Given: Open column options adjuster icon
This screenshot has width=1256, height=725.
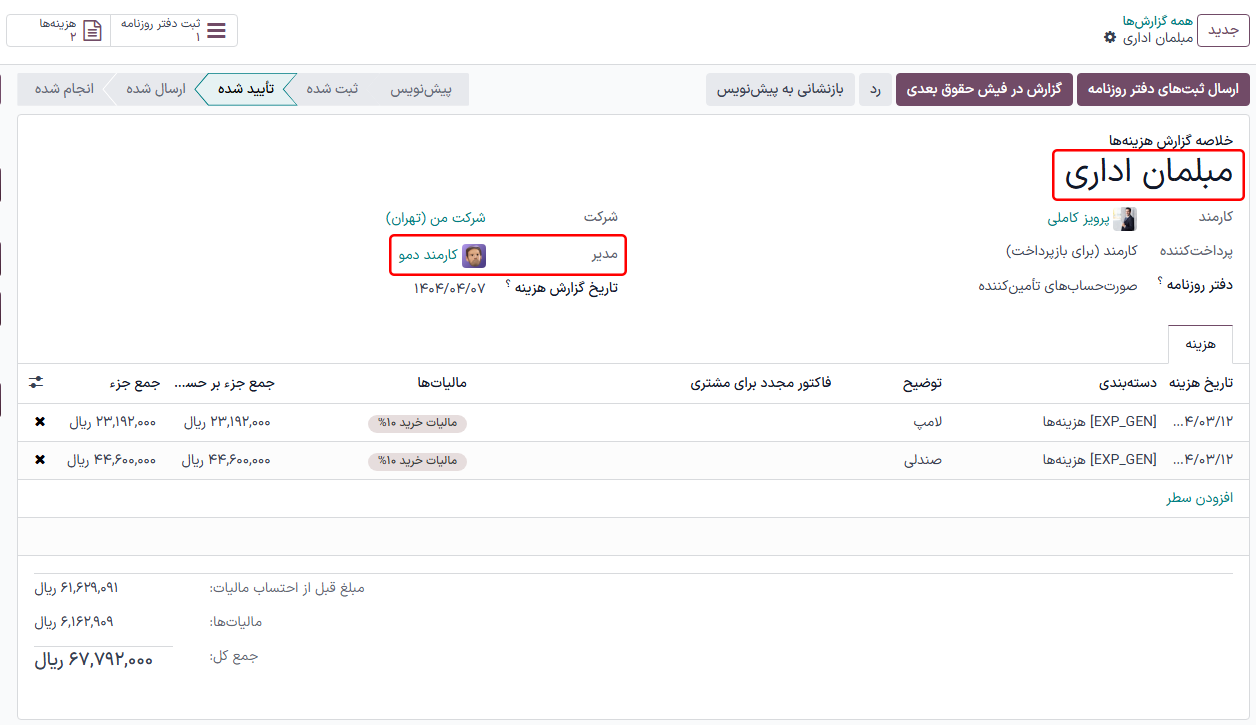Looking at the screenshot, I should tap(36, 383).
